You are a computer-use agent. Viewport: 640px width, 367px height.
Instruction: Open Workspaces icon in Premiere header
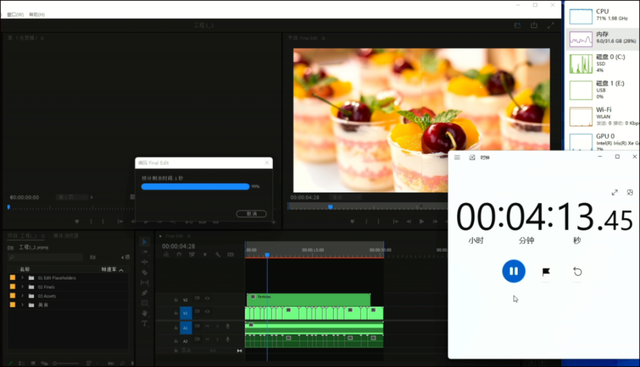coord(518,25)
